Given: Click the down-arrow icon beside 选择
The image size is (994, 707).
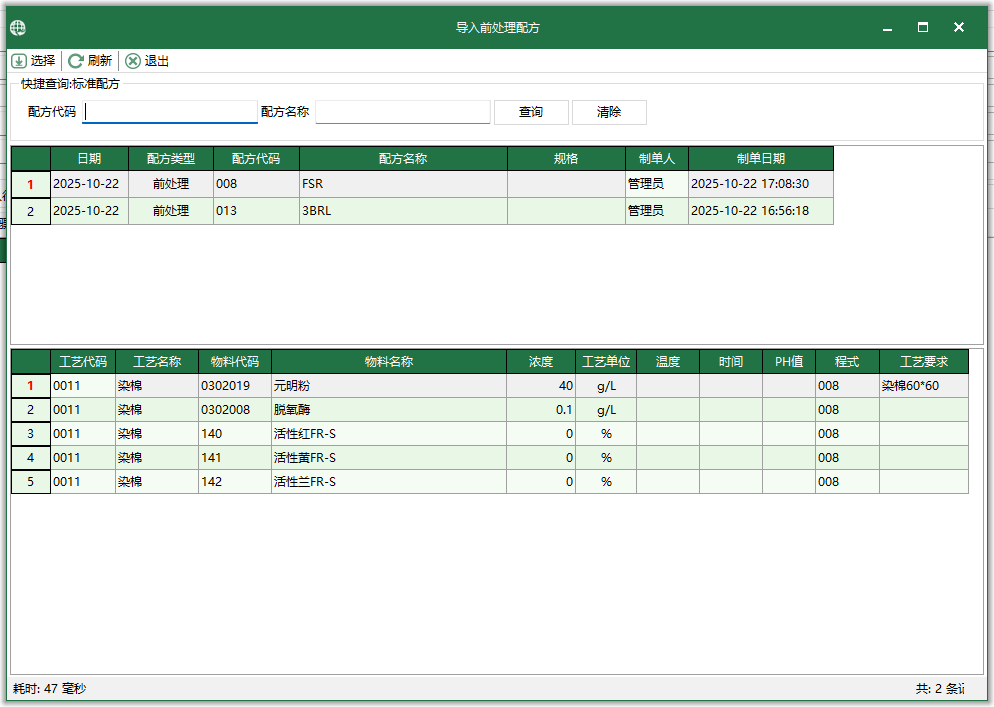Looking at the screenshot, I should point(18,60).
